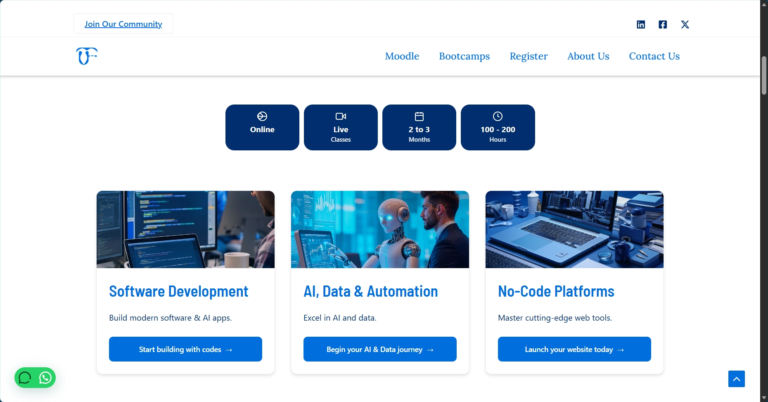Open the Register page link
The height and width of the screenshot is (402, 768).
[x=528, y=56]
